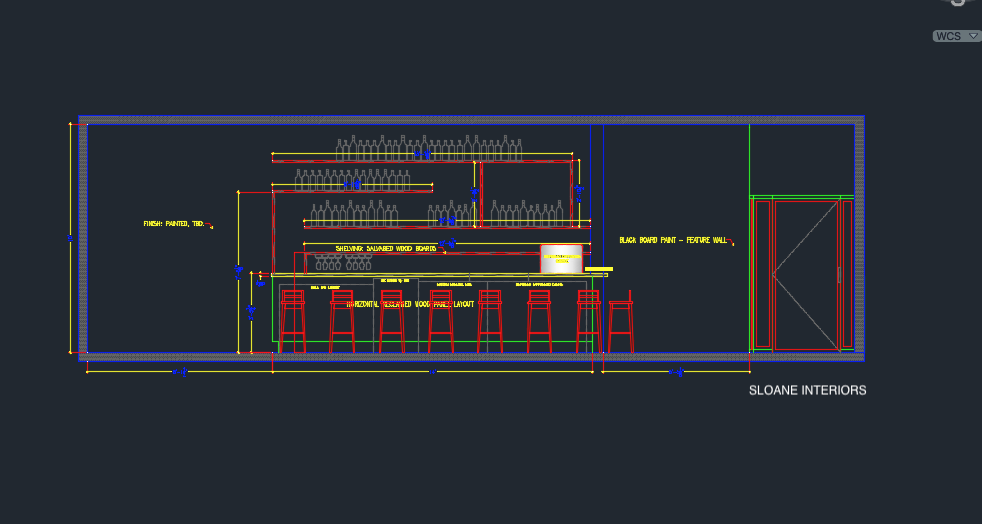Image resolution: width=982 pixels, height=524 pixels.
Task: Select the "SHELVING: SALVAGED WOOD BOARDS" label
Action: (x=385, y=248)
